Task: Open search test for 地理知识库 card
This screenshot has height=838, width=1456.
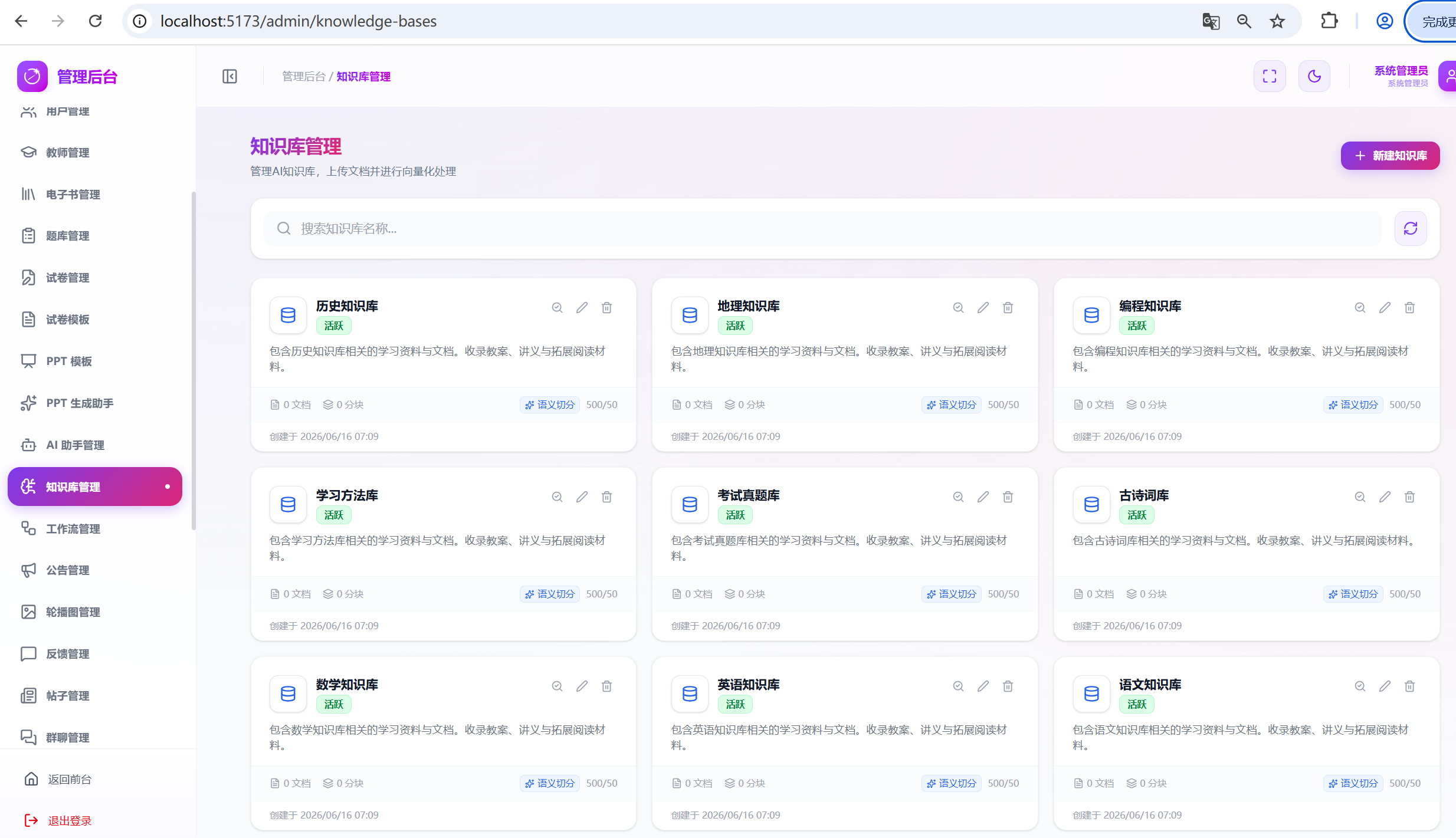Action: pyautogui.click(x=958, y=307)
